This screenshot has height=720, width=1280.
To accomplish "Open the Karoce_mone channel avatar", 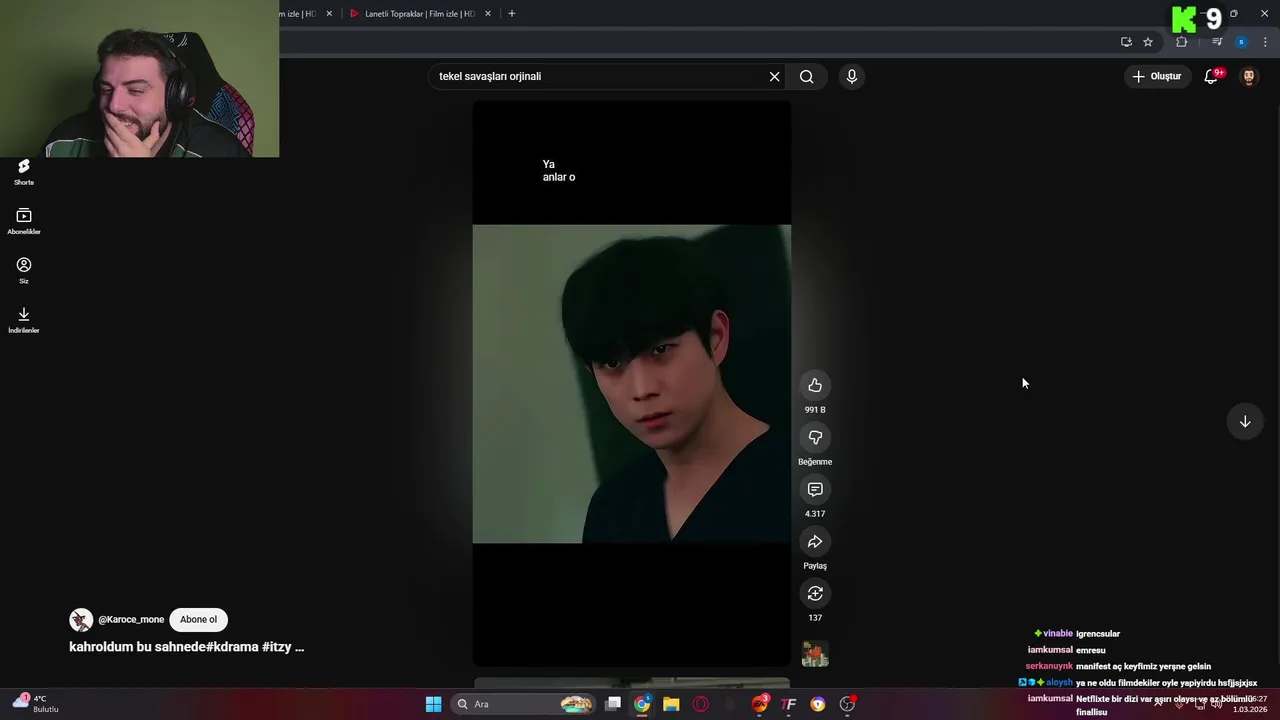I will [81, 620].
